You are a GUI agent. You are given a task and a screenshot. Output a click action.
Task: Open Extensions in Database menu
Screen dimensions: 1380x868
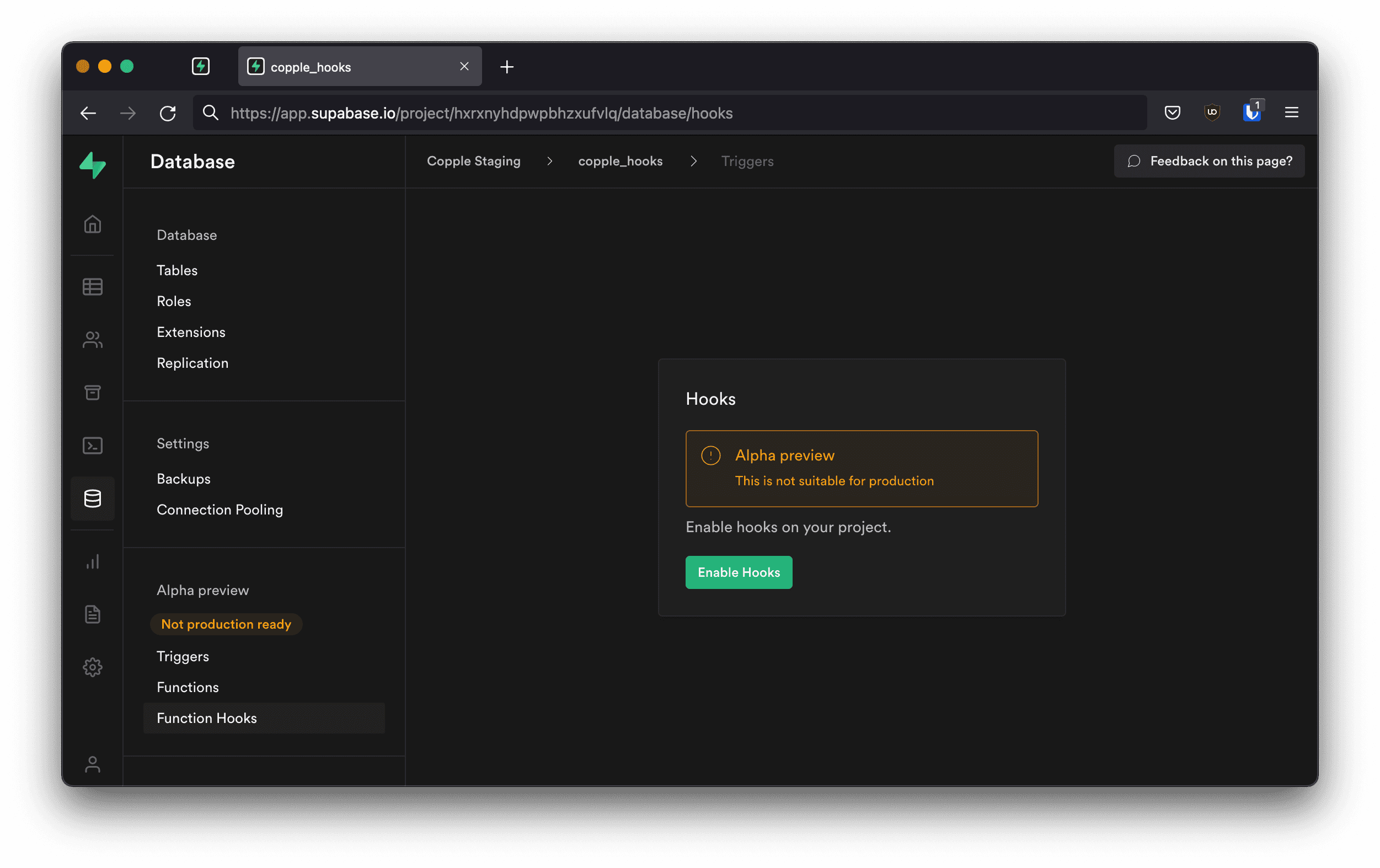(x=191, y=332)
